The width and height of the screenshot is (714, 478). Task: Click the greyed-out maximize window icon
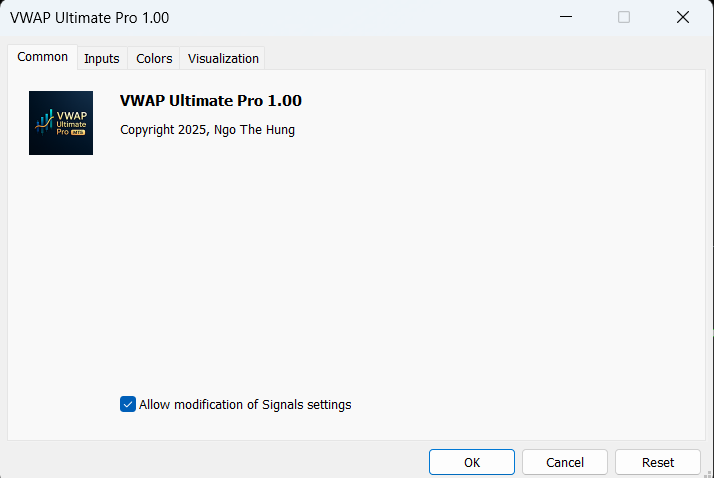pos(624,17)
